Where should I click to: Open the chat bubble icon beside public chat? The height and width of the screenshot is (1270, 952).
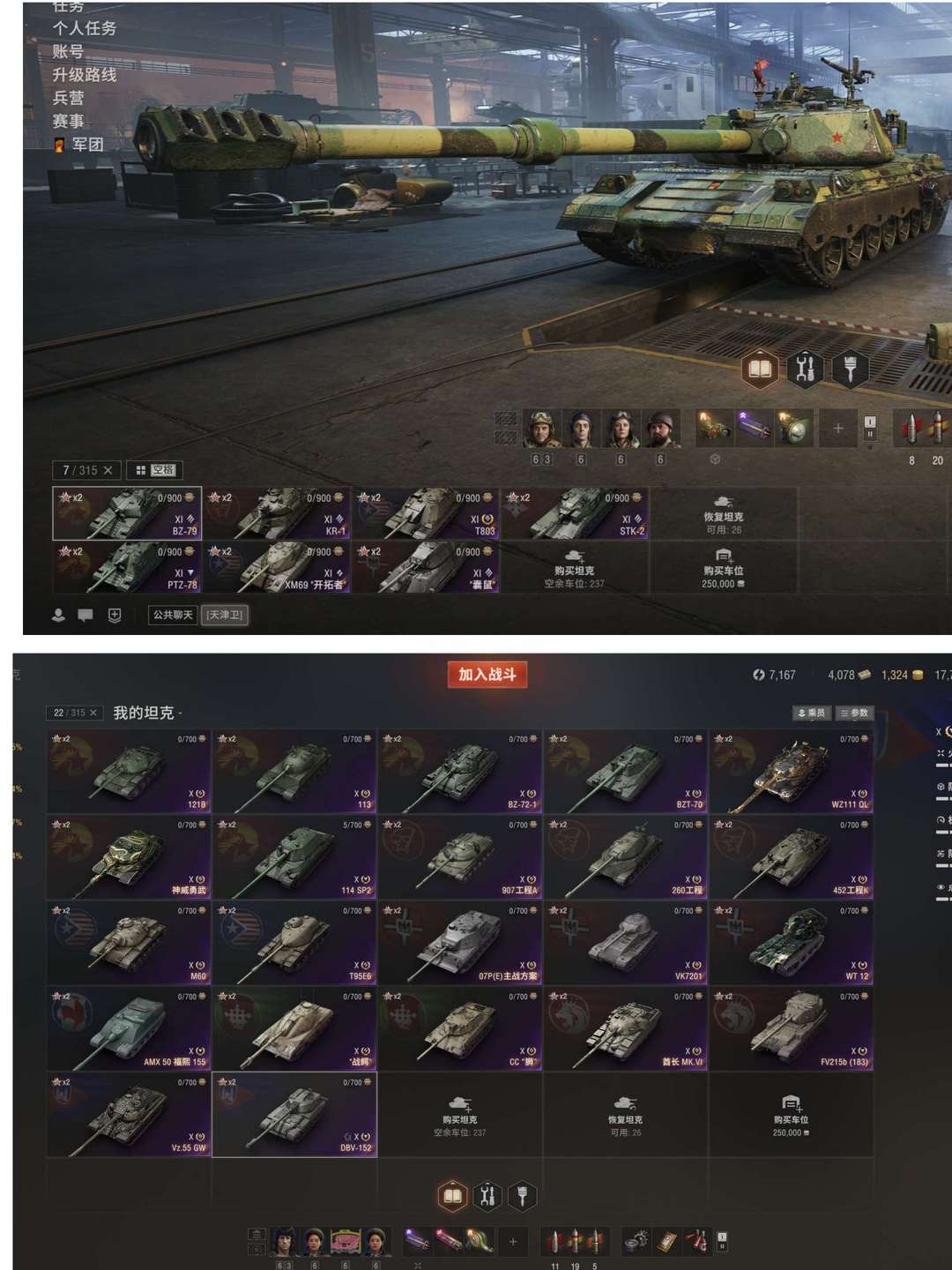pyautogui.click(x=86, y=615)
